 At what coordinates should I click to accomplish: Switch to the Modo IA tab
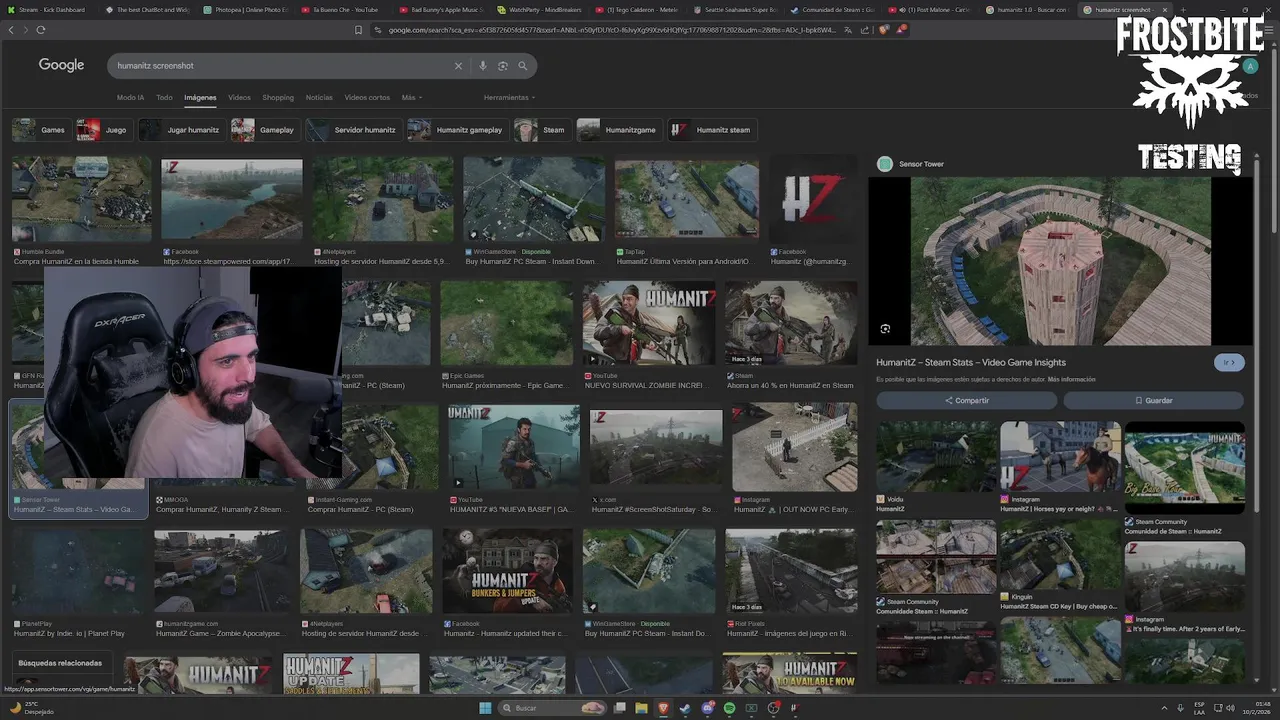[130, 98]
